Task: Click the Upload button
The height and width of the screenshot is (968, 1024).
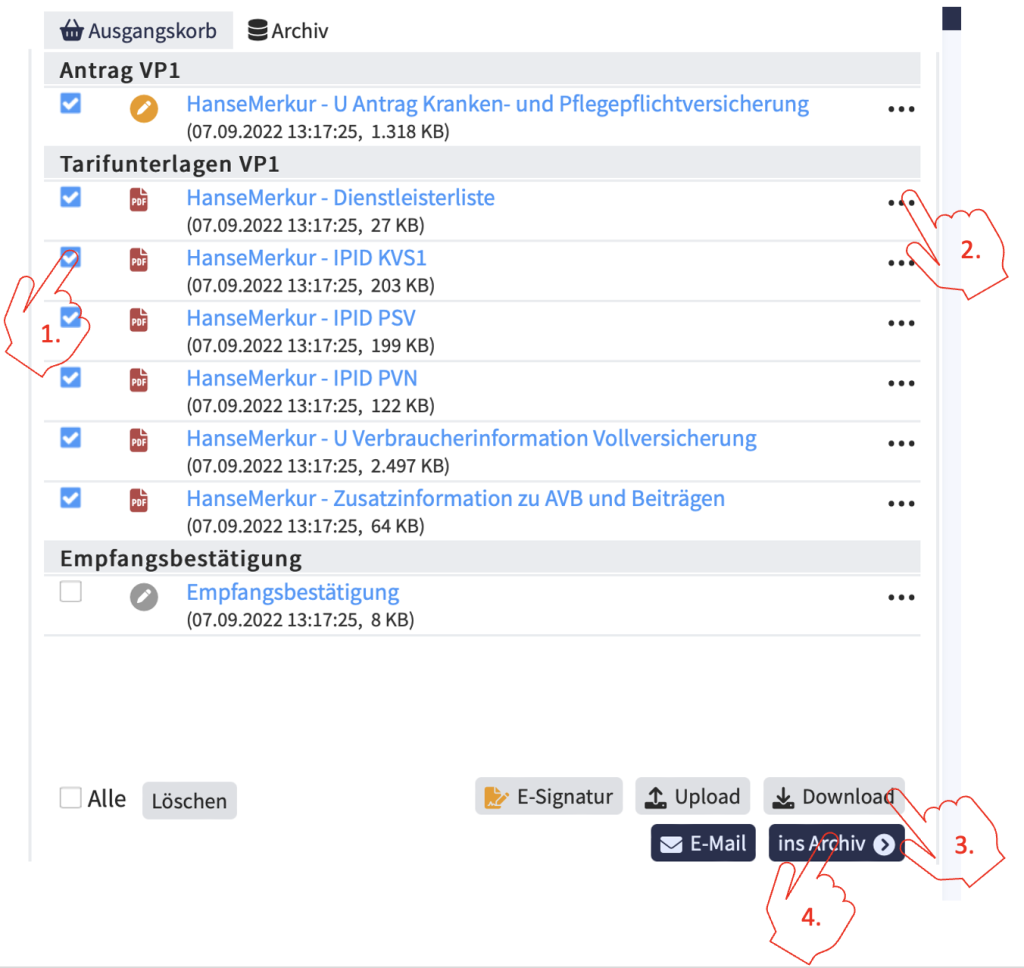Action: click(692, 796)
